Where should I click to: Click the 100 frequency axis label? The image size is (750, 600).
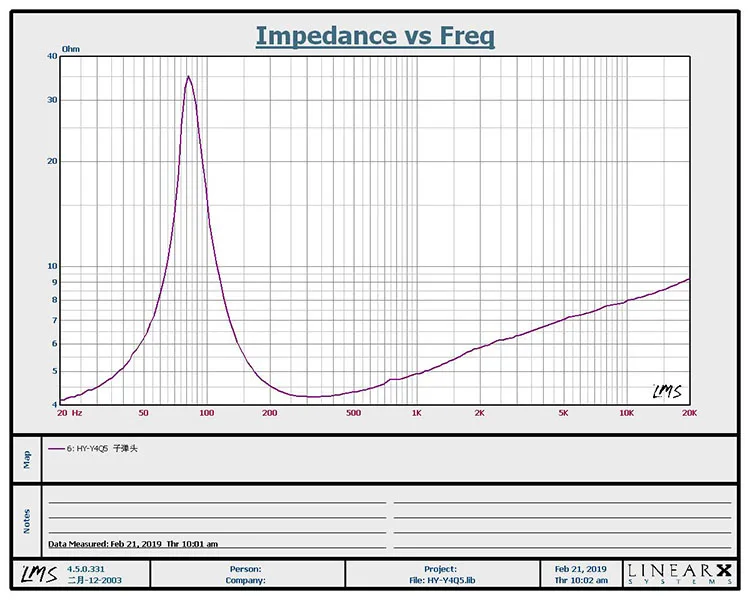click(206, 413)
